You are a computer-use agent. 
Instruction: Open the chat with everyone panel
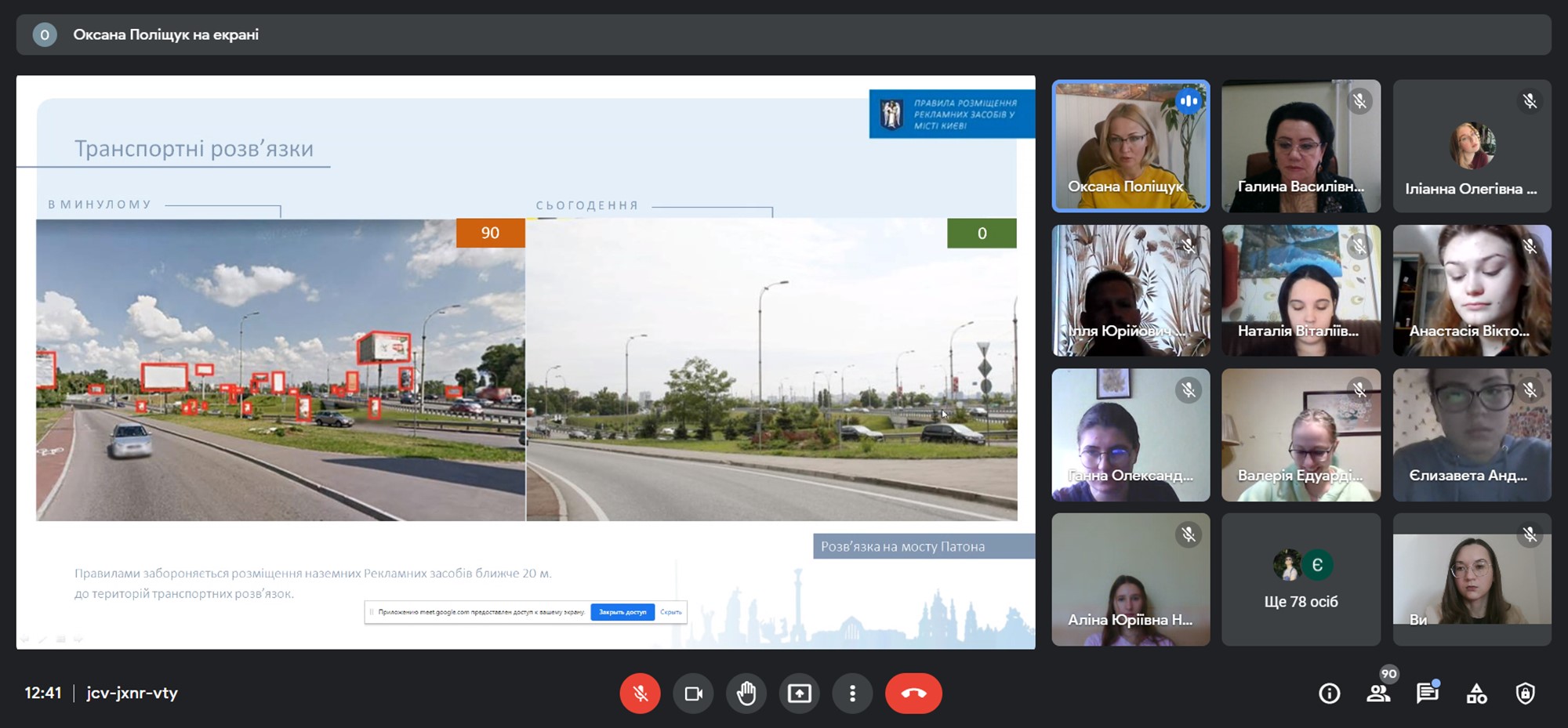click(1427, 694)
